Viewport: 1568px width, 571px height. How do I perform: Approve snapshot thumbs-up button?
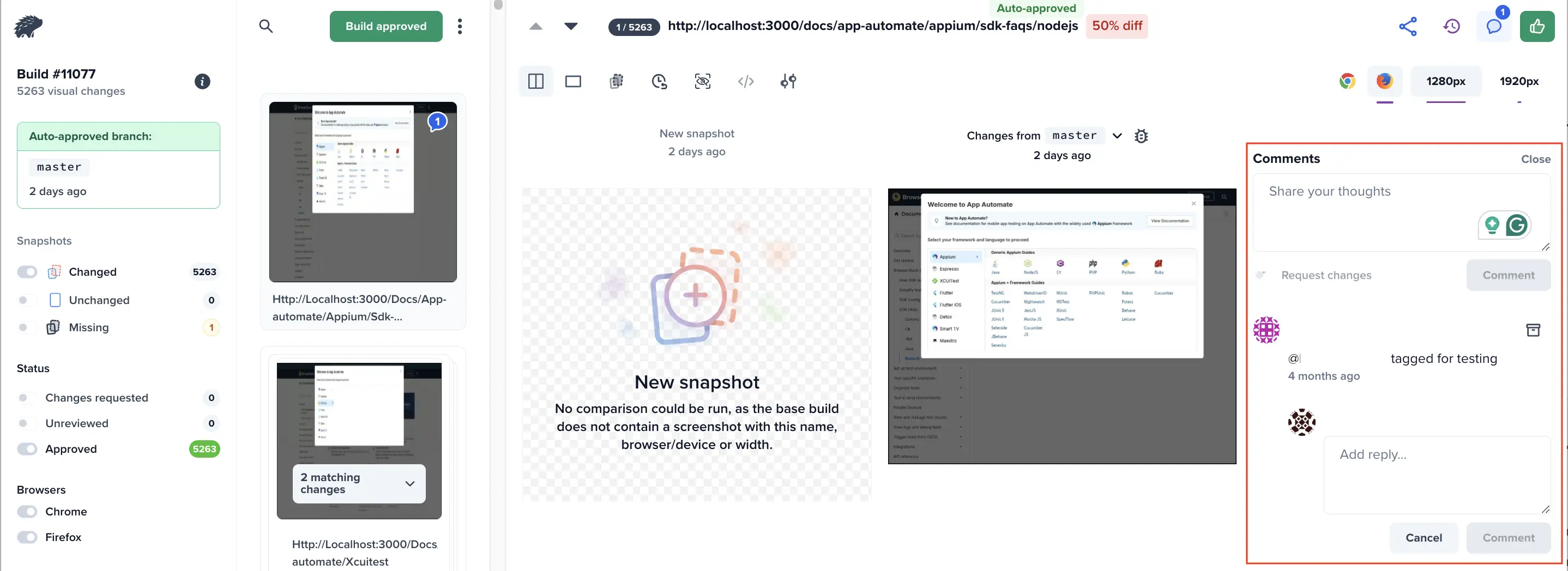(1537, 26)
